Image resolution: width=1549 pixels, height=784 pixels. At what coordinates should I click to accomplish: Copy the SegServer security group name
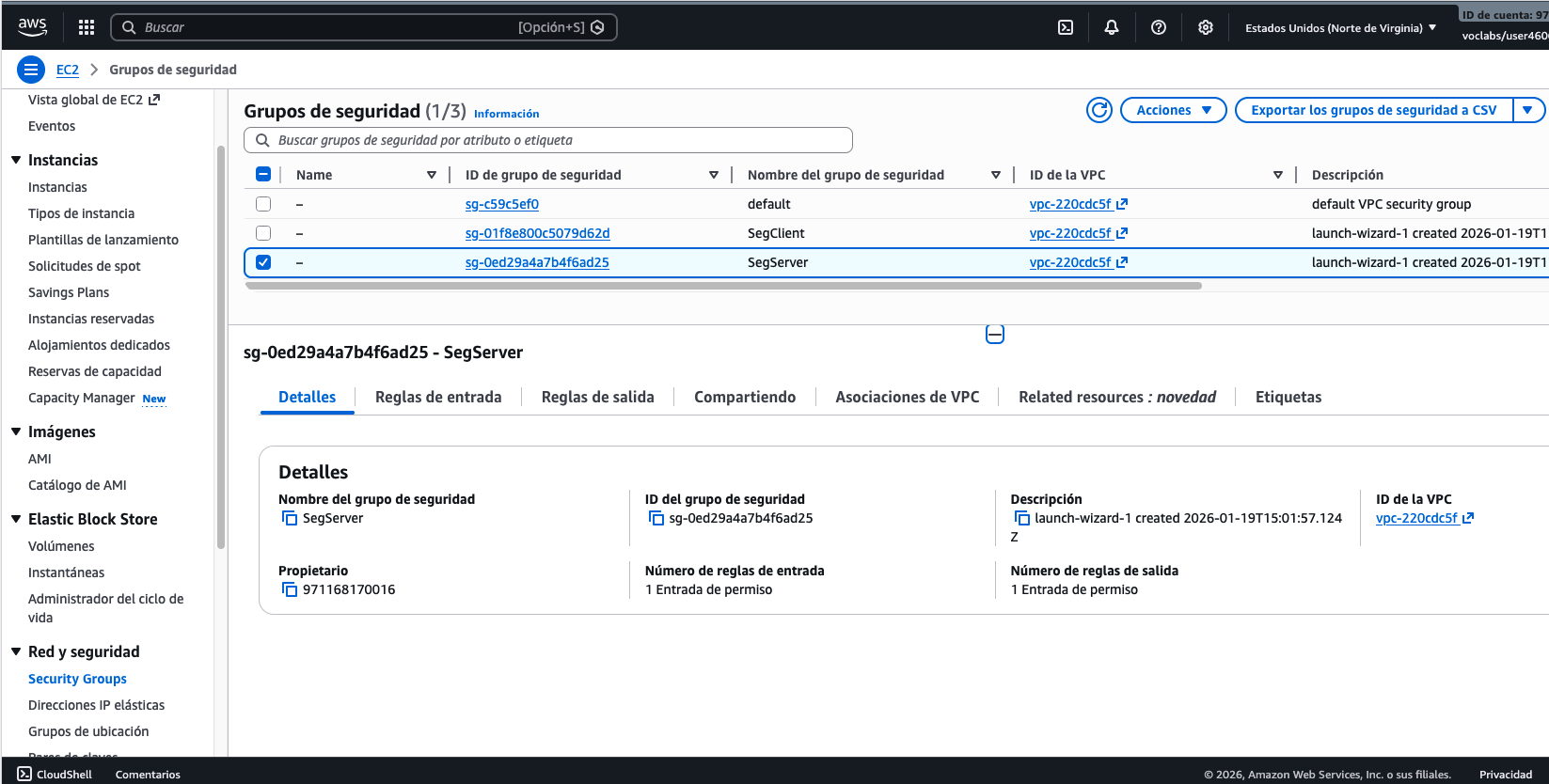290,518
